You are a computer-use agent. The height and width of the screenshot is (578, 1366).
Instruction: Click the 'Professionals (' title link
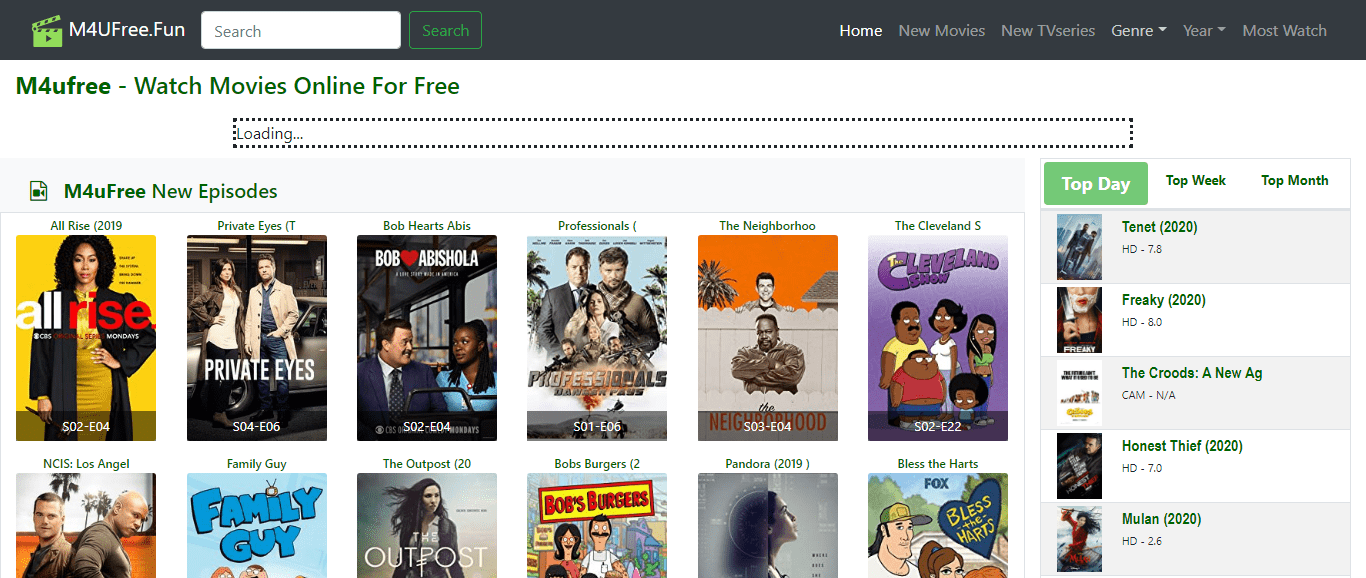[x=597, y=225]
